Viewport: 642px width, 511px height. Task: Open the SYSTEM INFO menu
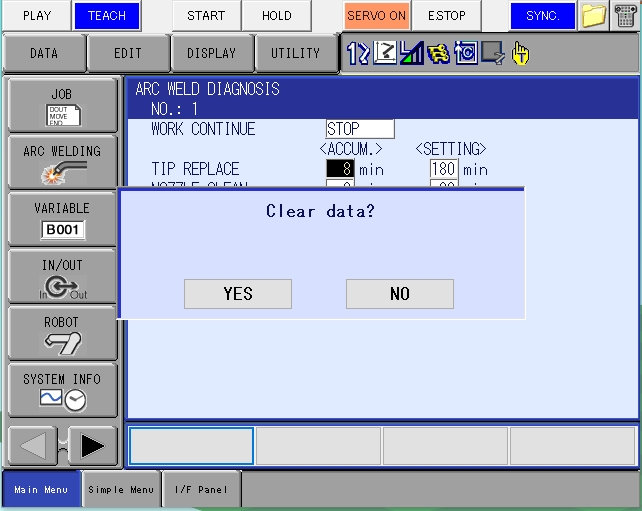(62, 390)
